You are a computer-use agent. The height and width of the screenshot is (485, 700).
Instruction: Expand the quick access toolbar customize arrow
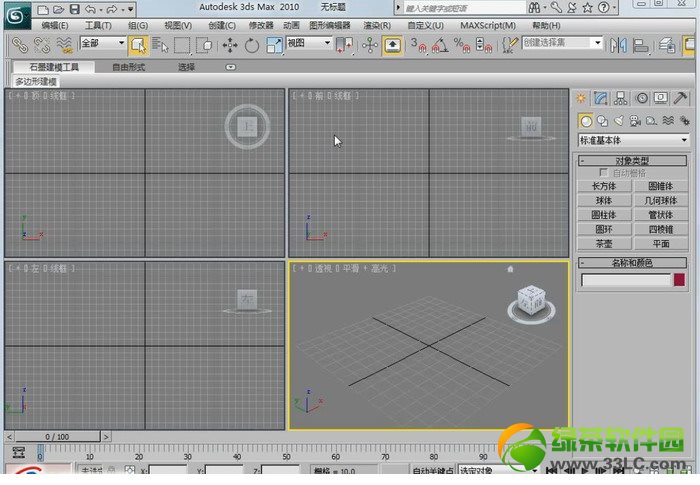pyautogui.click(x=130, y=9)
